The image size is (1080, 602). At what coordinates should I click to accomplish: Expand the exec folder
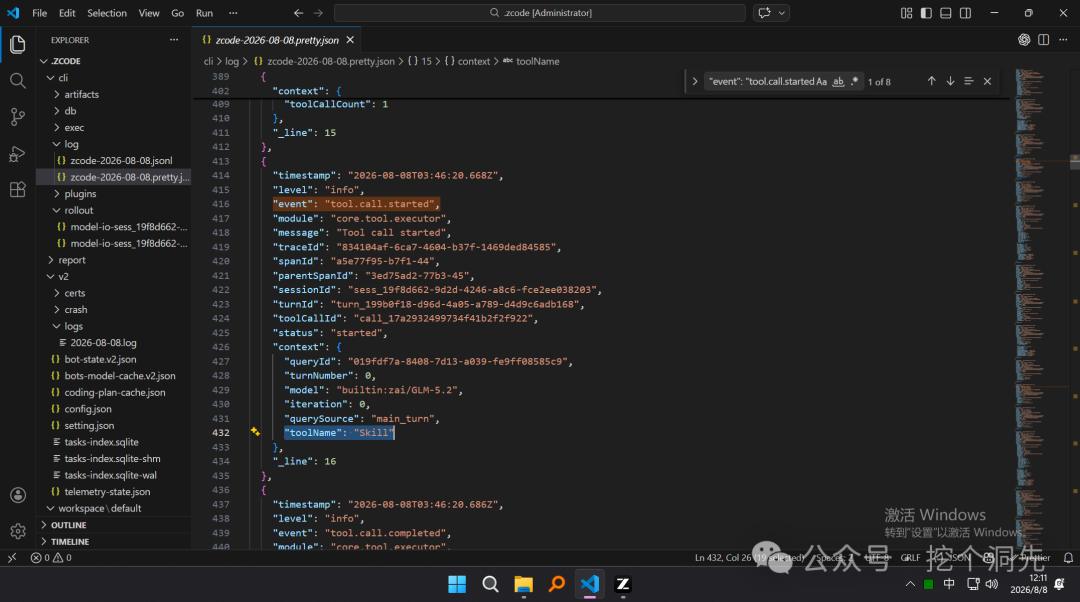point(56,127)
